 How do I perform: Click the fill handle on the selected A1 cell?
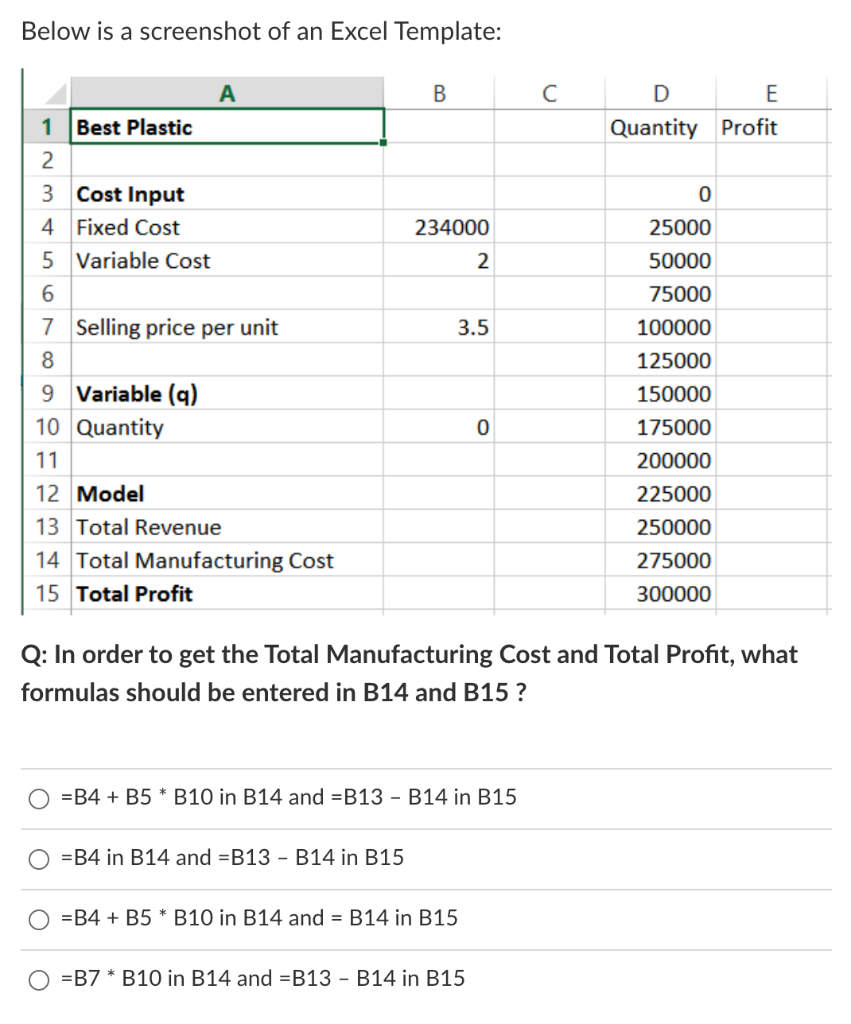click(382, 144)
